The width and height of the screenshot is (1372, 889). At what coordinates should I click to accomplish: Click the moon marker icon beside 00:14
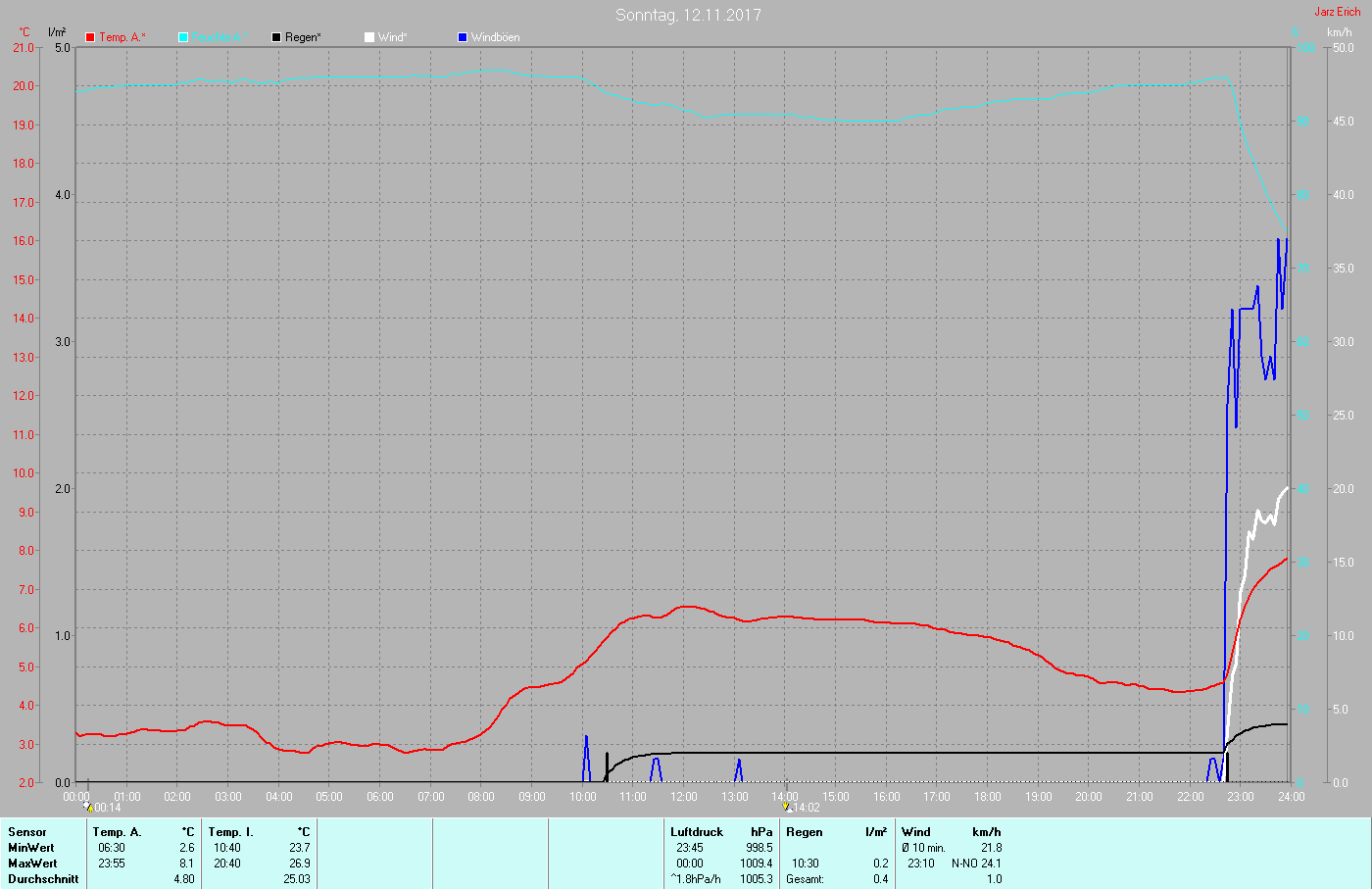click(x=89, y=808)
